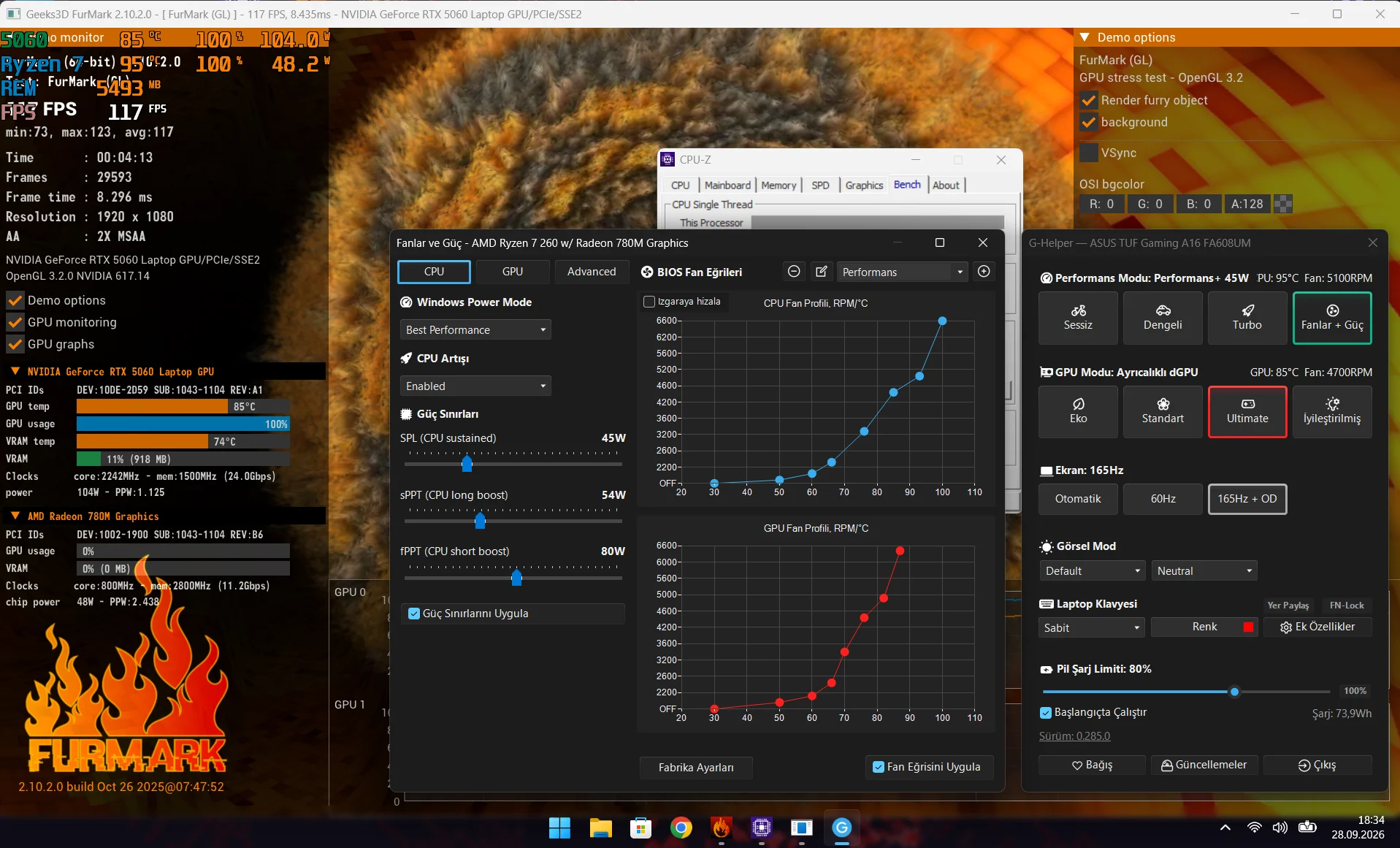1400x848 pixels.
Task: Toggle Fan Eğrisini Uygula checkbox
Action: point(879,767)
